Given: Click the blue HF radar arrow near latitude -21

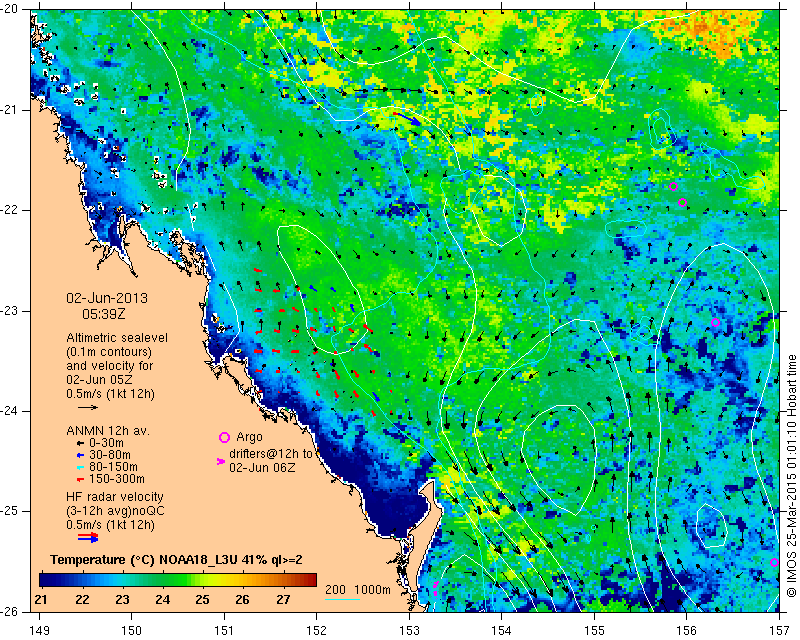Looking at the screenshot, I should pos(407,118).
